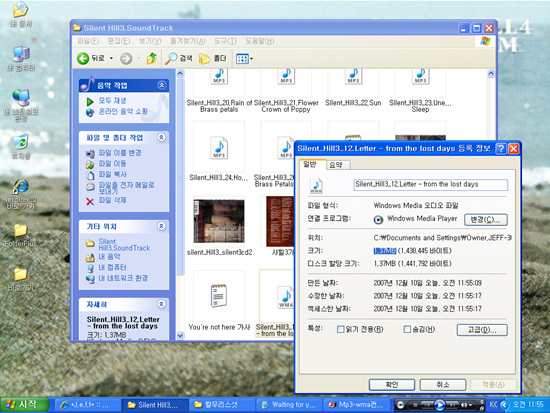Collapse the Music Tasks panel
Screen dimensions: 550x413
pyautogui.click(x=162, y=85)
